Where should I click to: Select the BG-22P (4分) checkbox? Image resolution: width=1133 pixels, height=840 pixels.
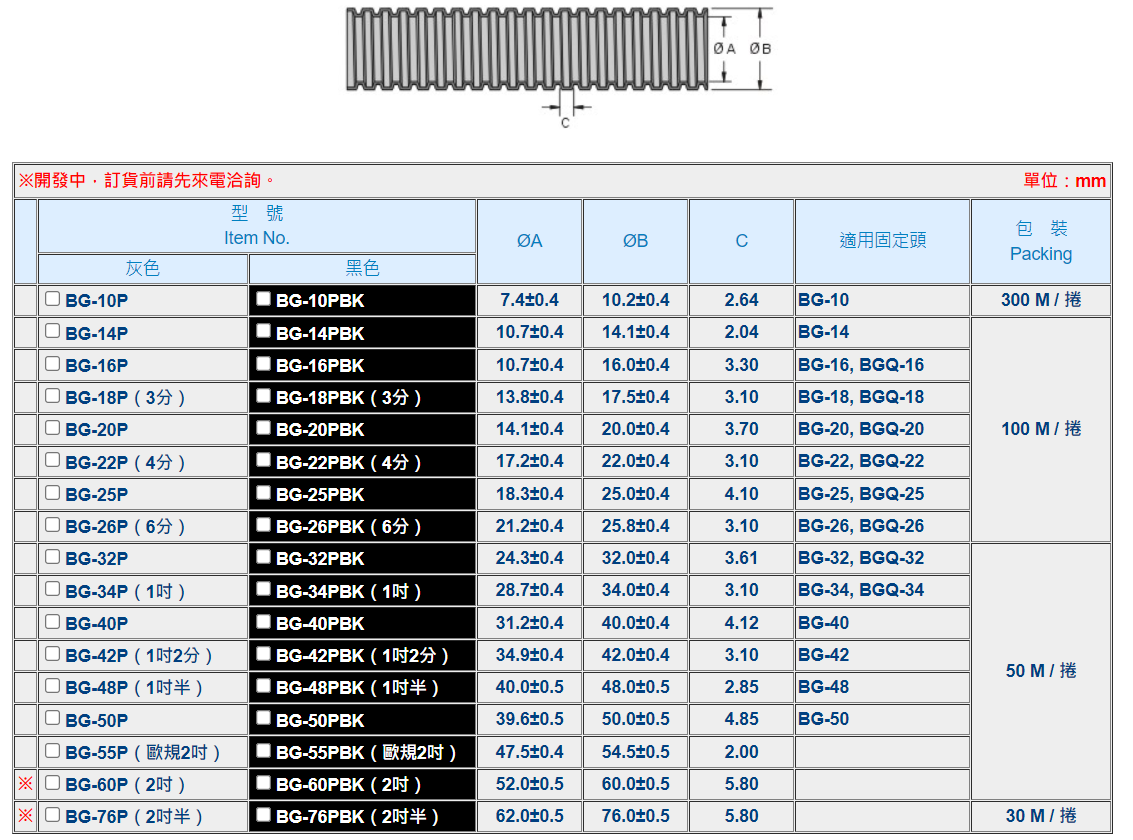tap(53, 461)
